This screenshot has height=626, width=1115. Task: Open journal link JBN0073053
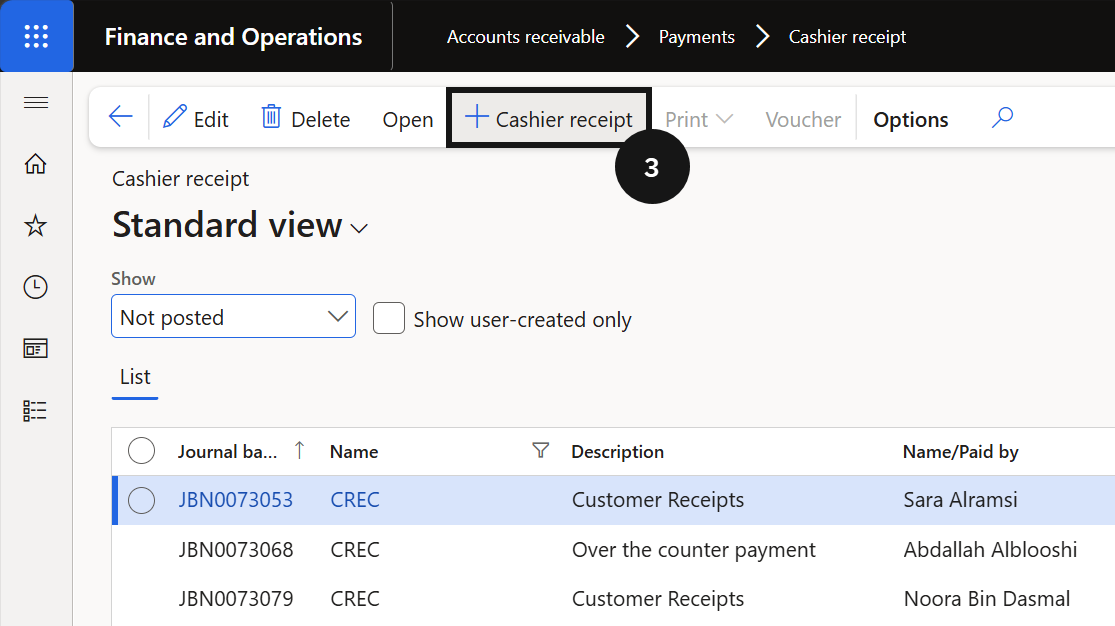pos(235,500)
